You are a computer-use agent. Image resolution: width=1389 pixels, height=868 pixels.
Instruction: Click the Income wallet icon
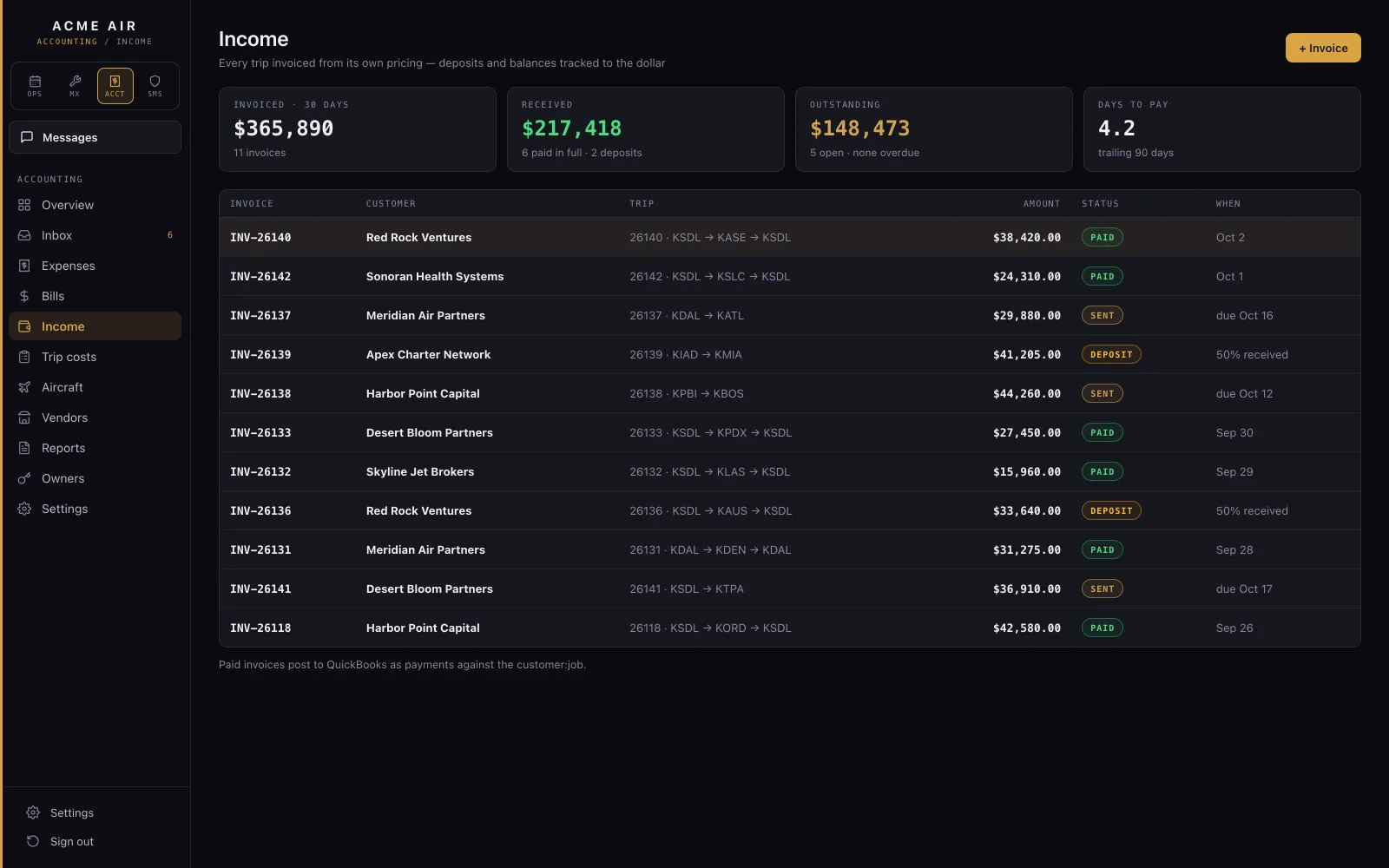(x=24, y=326)
